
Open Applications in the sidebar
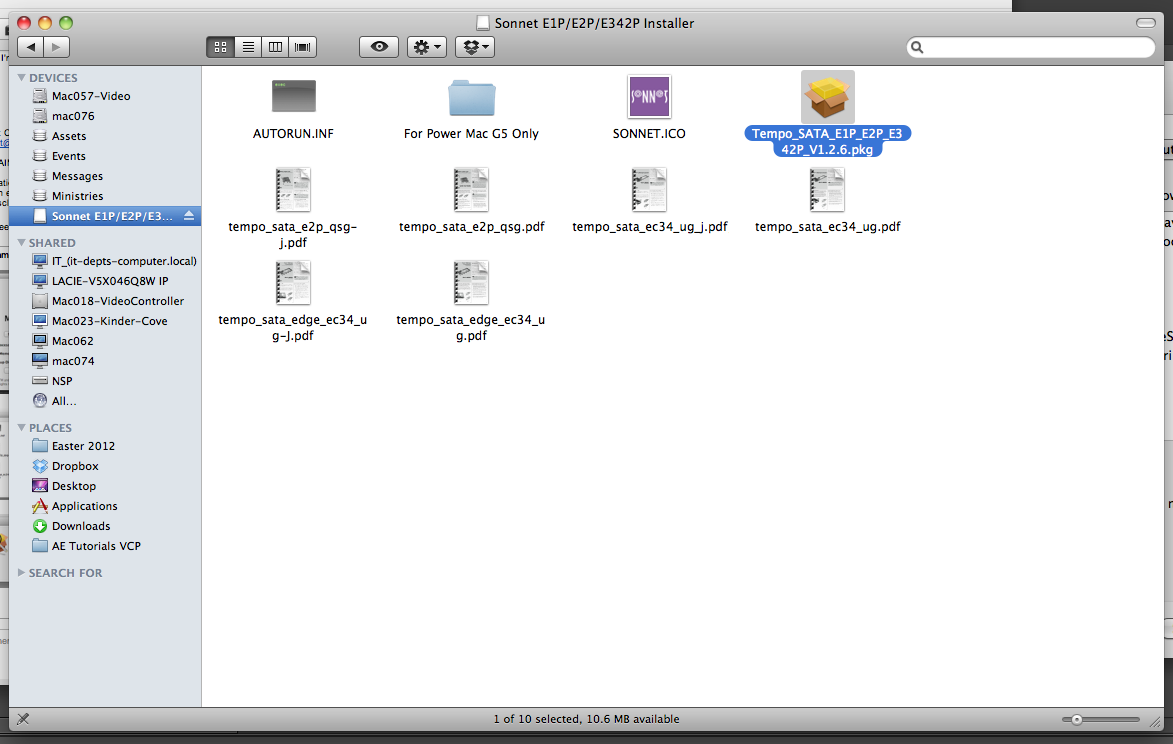click(105, 506)
